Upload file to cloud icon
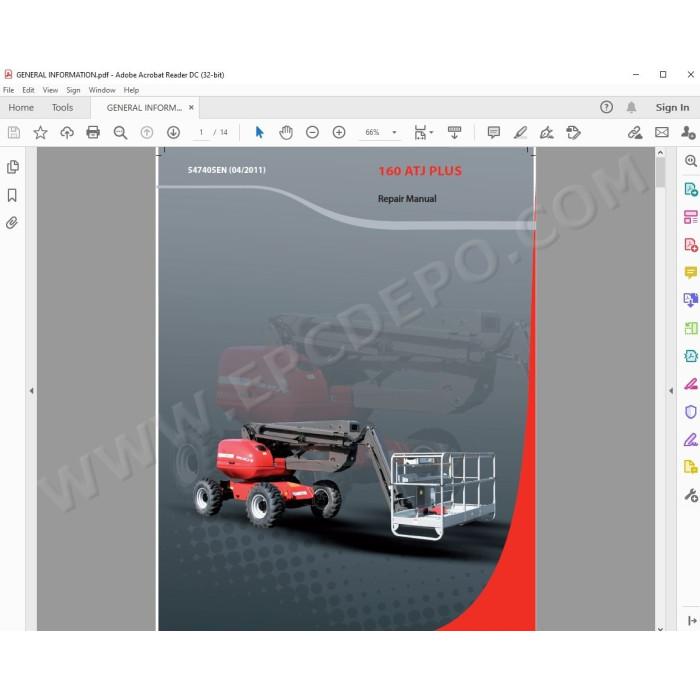The width and height of the screenshot is (700, 700). pos(67,133)
